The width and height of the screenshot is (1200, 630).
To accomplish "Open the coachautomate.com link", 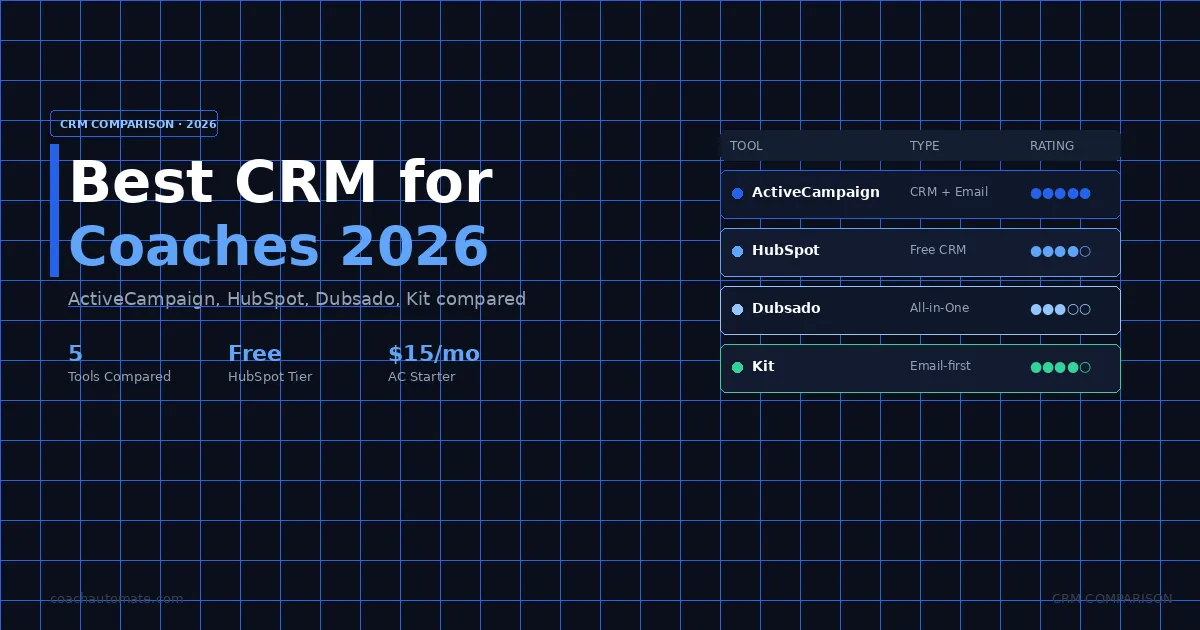I will tap(116, 598).
